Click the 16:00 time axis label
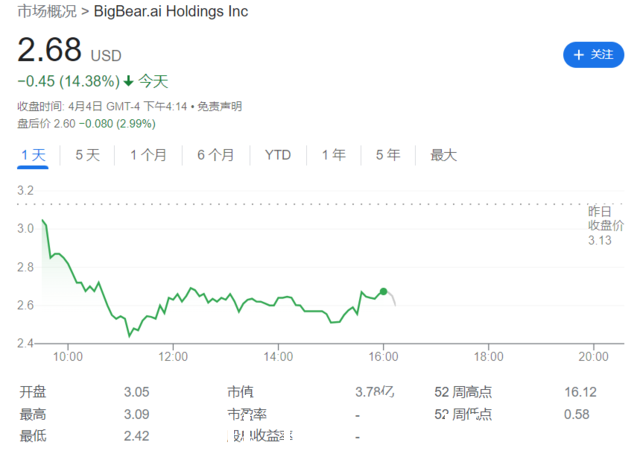This screenshot has height=454, width=640. [x=383, y=356]
